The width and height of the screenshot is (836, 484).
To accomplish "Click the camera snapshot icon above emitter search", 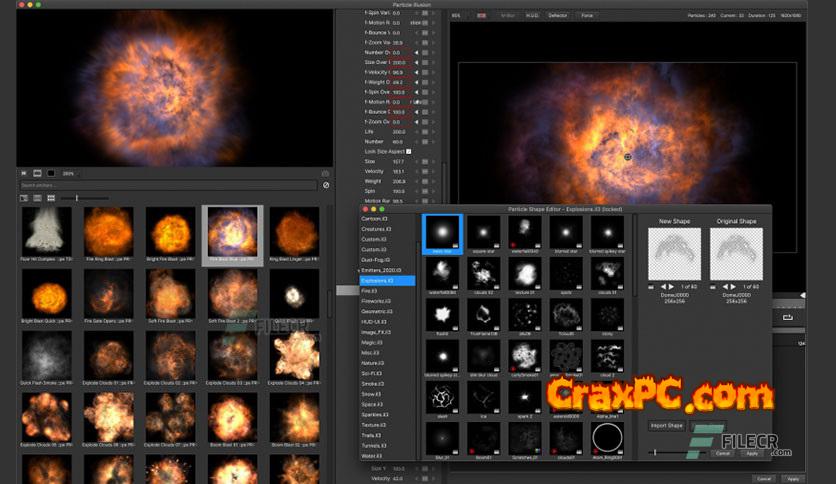I will [x=325, y=173].
